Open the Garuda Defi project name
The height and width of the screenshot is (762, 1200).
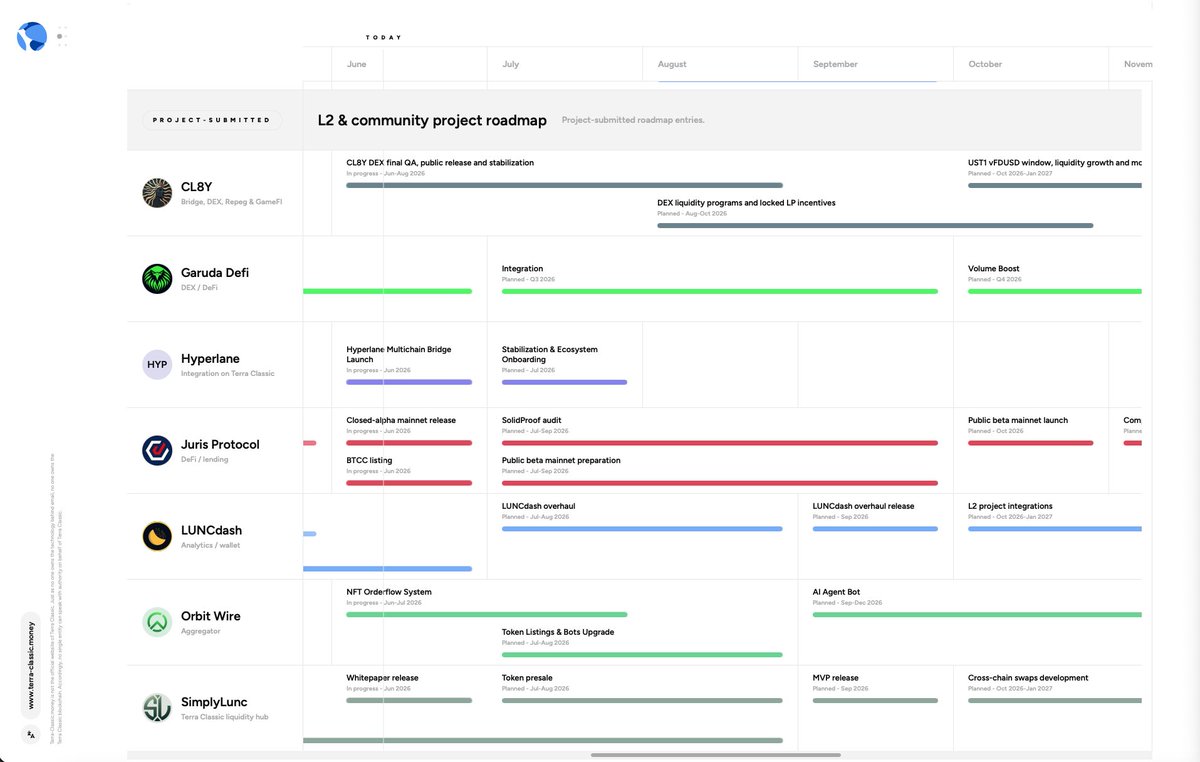point(215,272)
